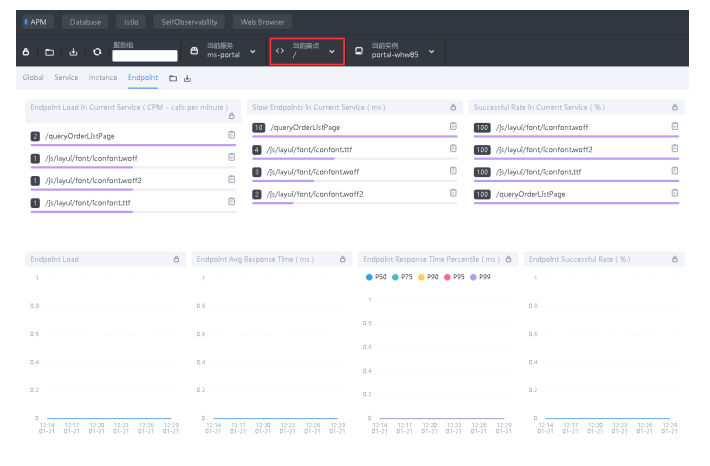
Task: Click the lock icon in the top toolbar
Action: 26,52
